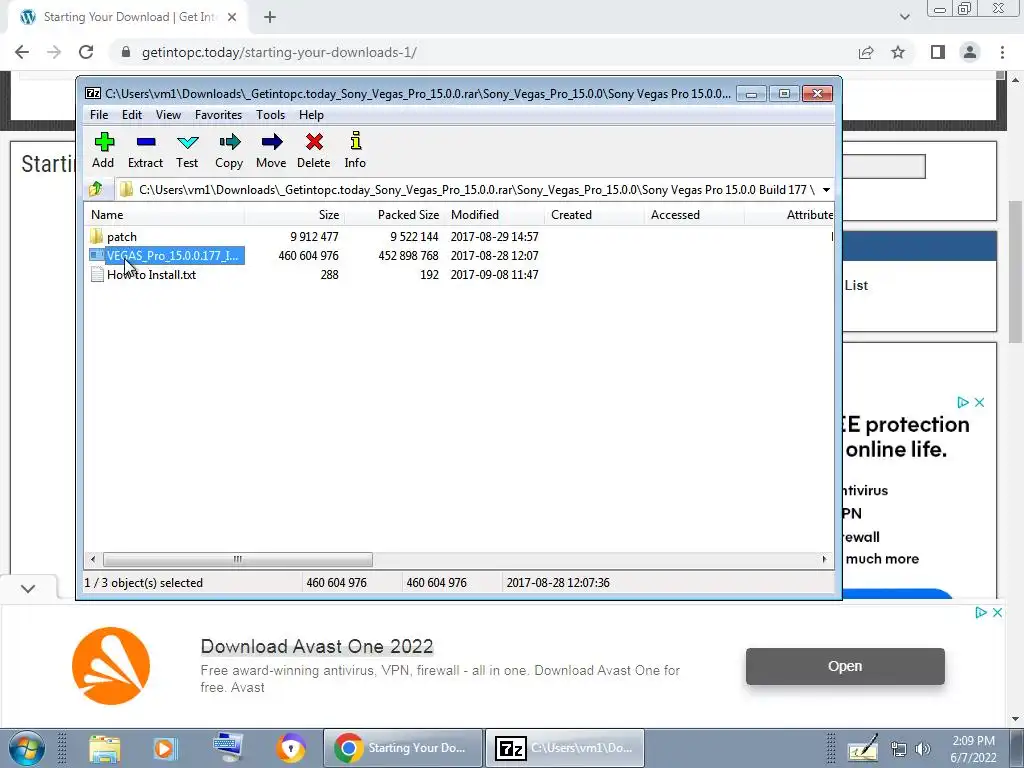Open the Edit menu

point(132,115)
